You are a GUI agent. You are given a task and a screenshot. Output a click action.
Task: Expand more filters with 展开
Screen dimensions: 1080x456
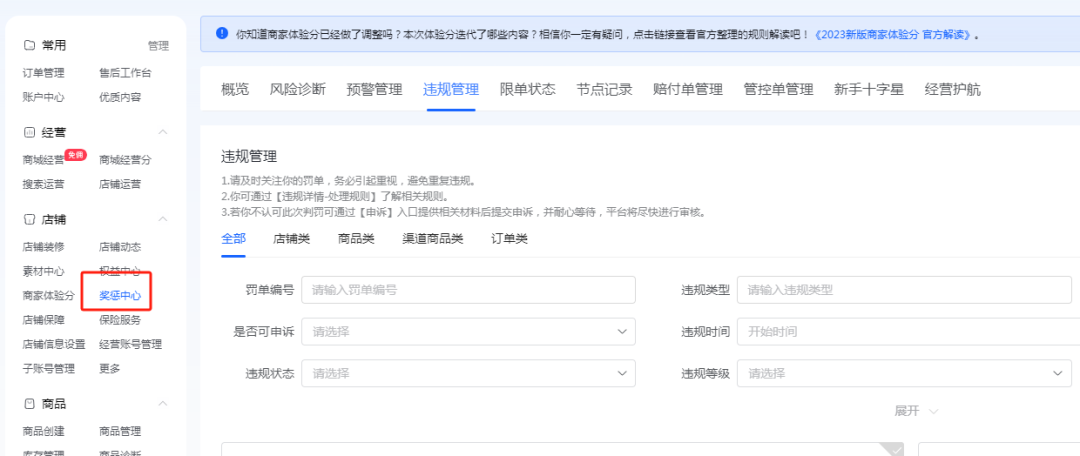tap(915, 411)
